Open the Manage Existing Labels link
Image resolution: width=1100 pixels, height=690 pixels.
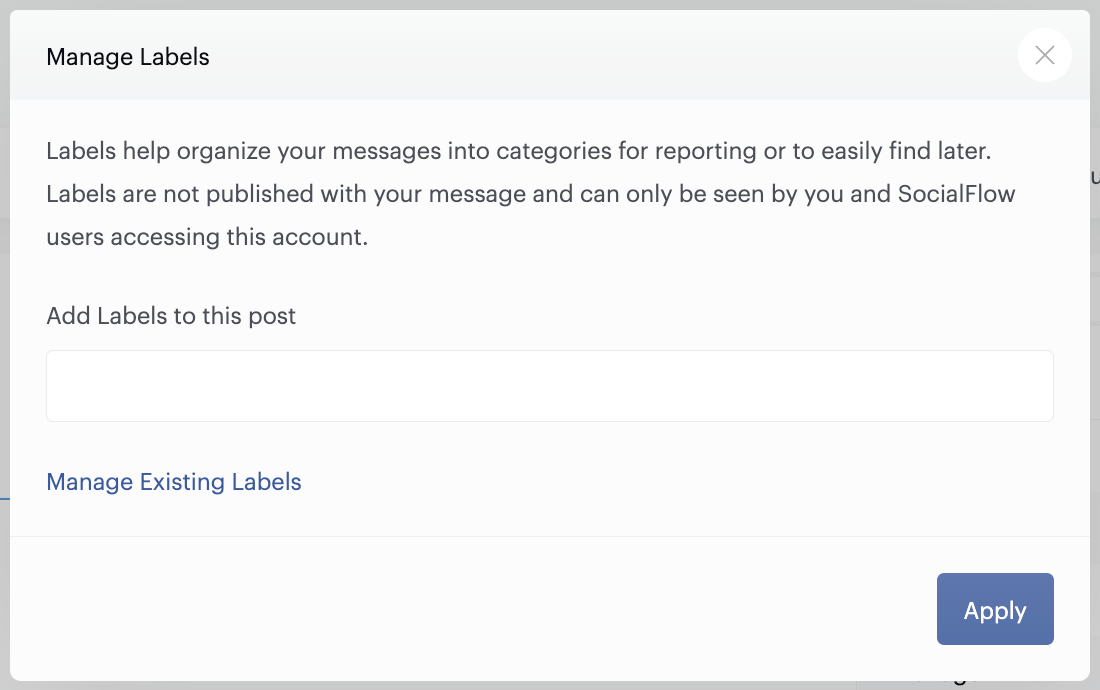[173, 482]
